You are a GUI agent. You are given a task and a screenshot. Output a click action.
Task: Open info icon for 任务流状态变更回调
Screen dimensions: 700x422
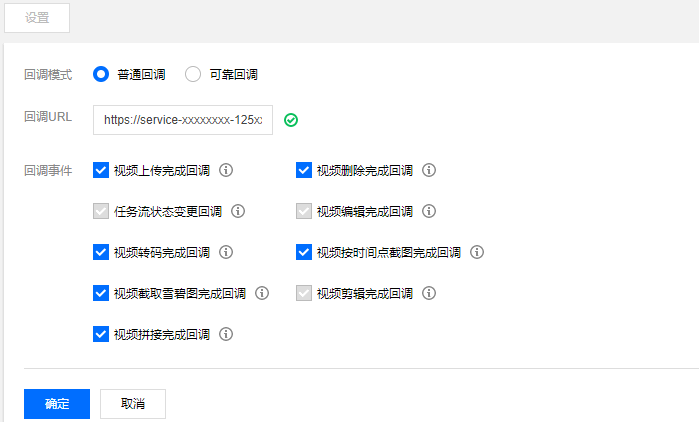point(238,211)
